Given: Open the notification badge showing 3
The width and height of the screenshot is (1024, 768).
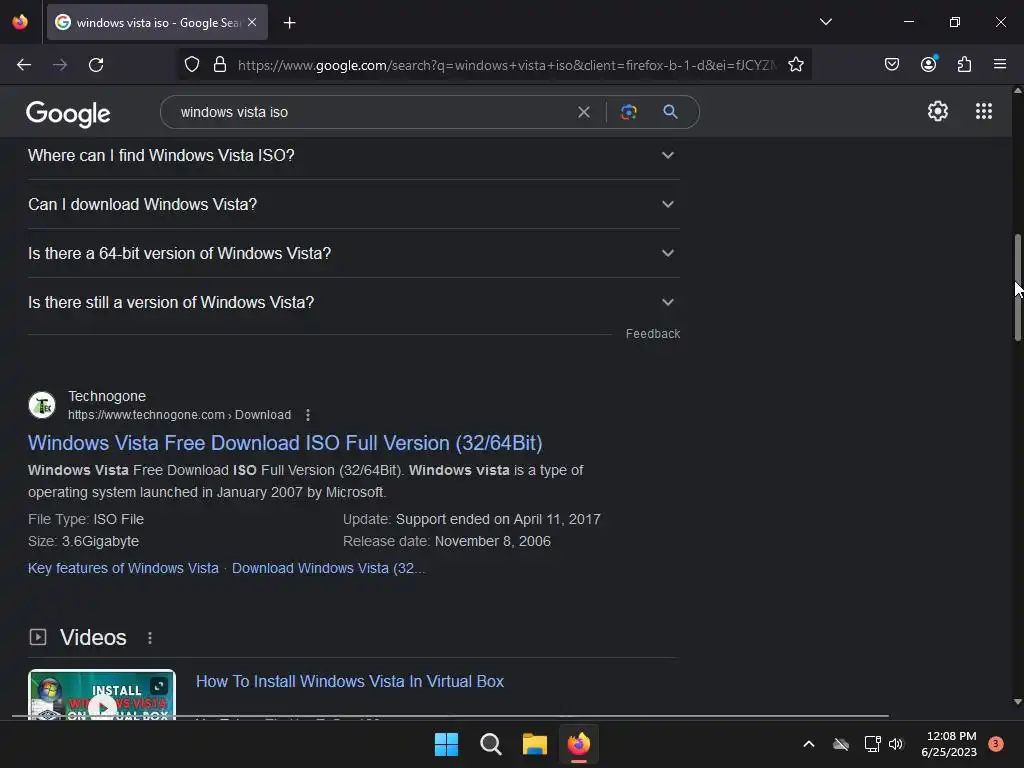Looking at the screenshot, I should (x=995, y=744).
